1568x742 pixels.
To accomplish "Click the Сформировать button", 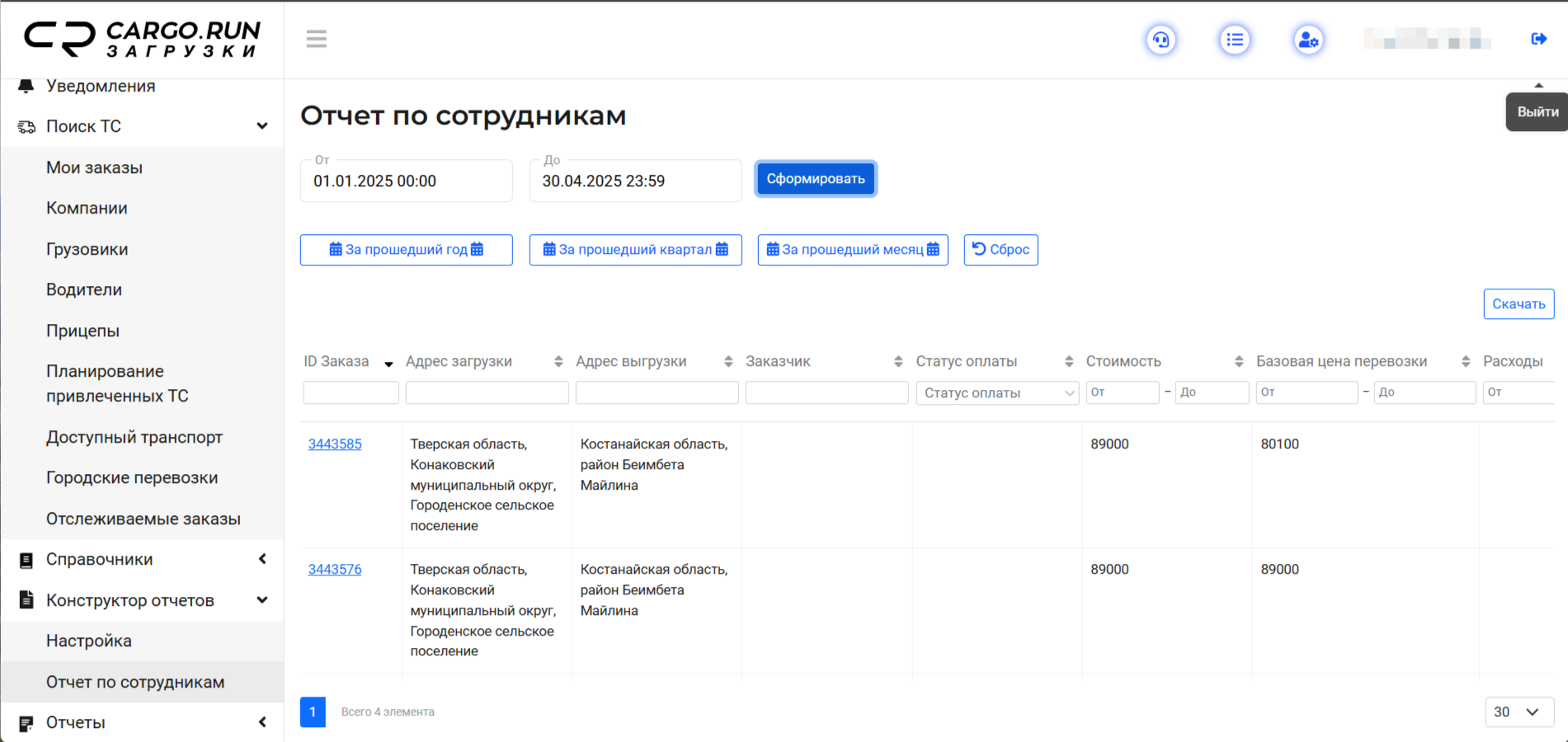I will pyautogui.click(x=816, y=179).
